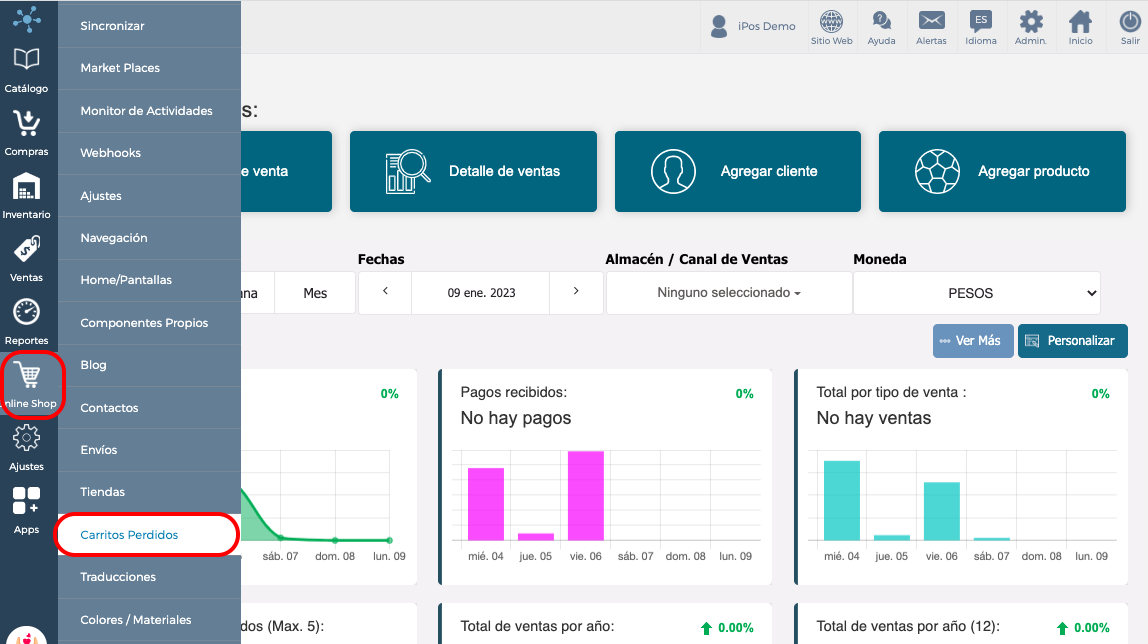1148x644 pixels.
Task: Expand the Almacén 'Ninguno seleccionado' dropdown
Action: [729, 293]
